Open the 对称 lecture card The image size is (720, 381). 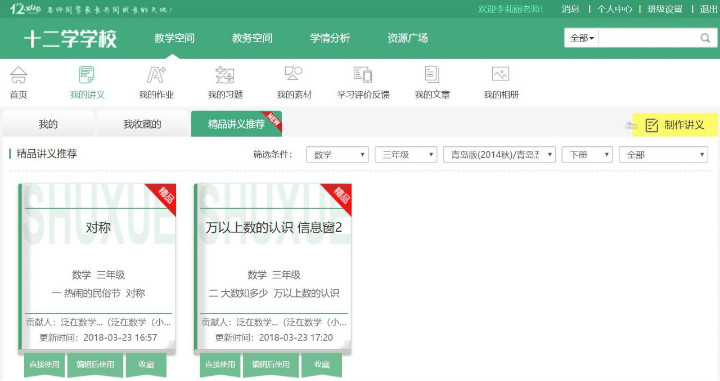[x=97, y=269]
